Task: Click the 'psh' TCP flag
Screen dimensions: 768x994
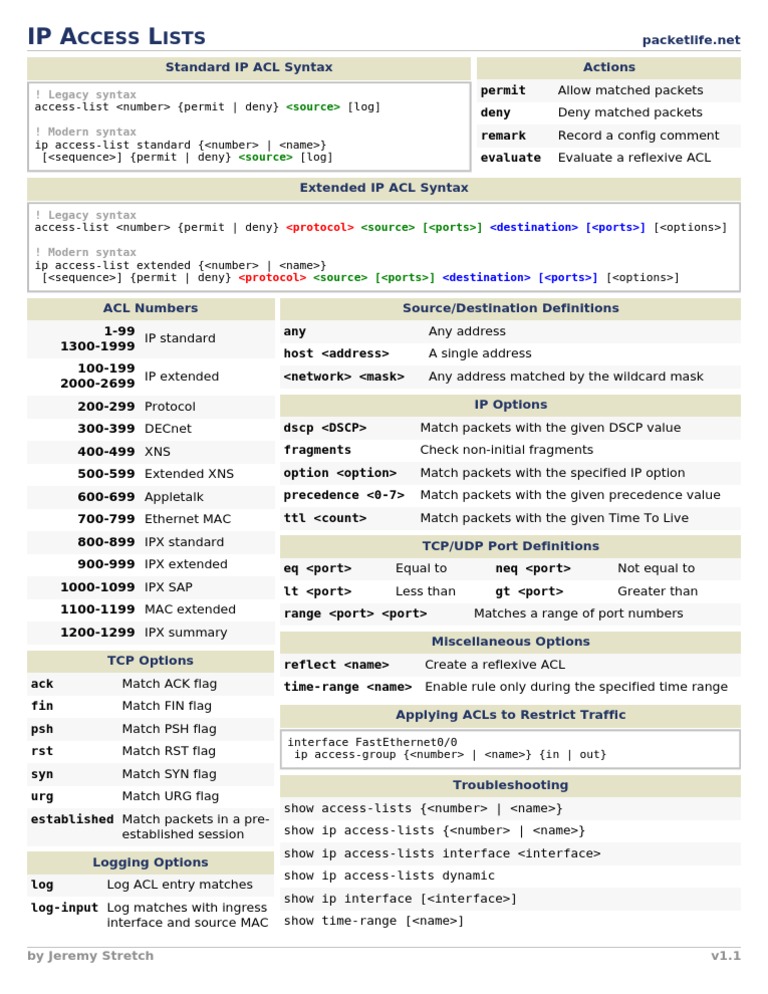Action: pos(42,728)
